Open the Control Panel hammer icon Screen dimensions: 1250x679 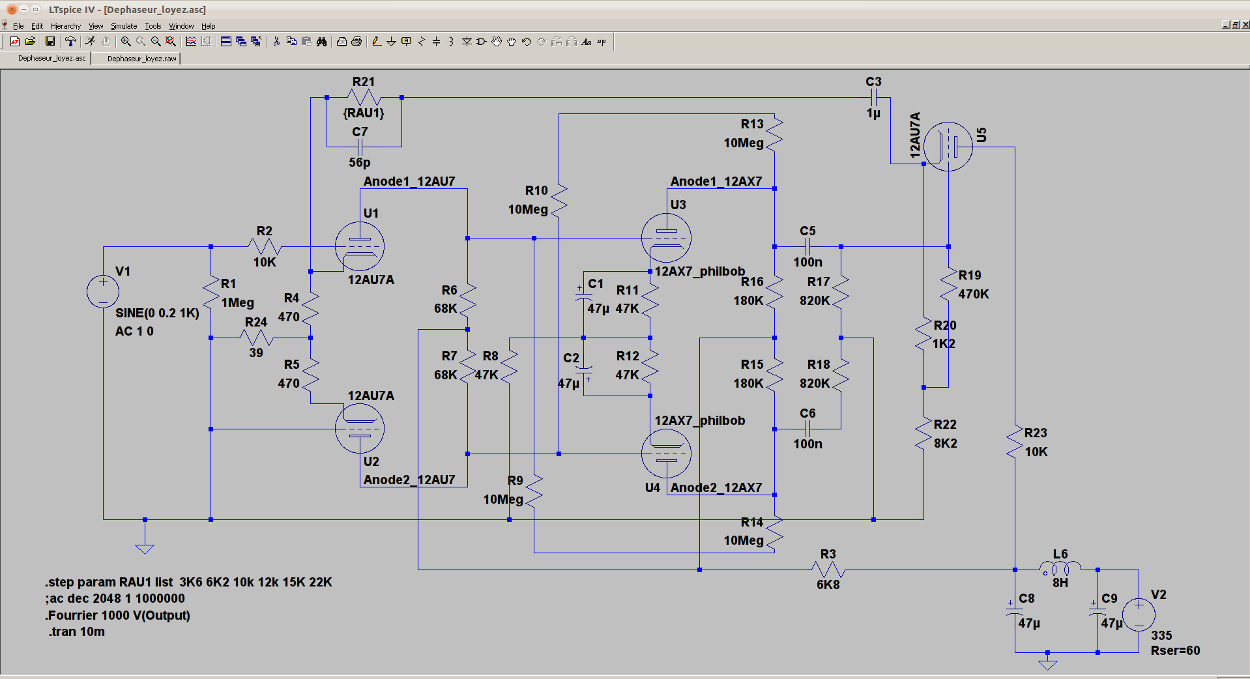click(x=71, y=41)
